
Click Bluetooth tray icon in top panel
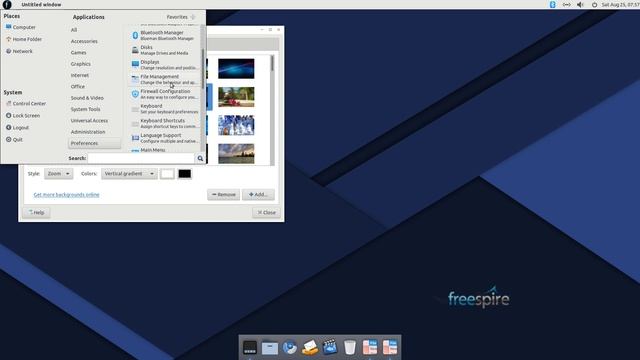(x=552, y=4)
